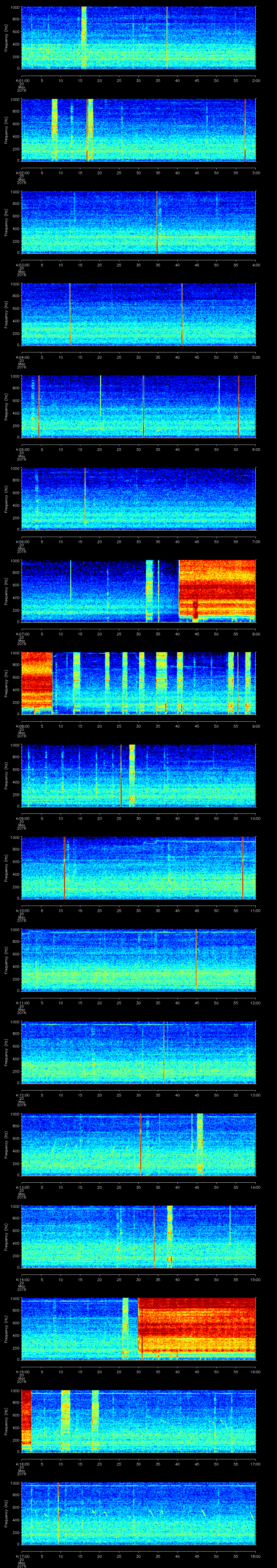Select the 4:09:00 time label
The image size is (277, 1568).
click(x=22, y=818)
